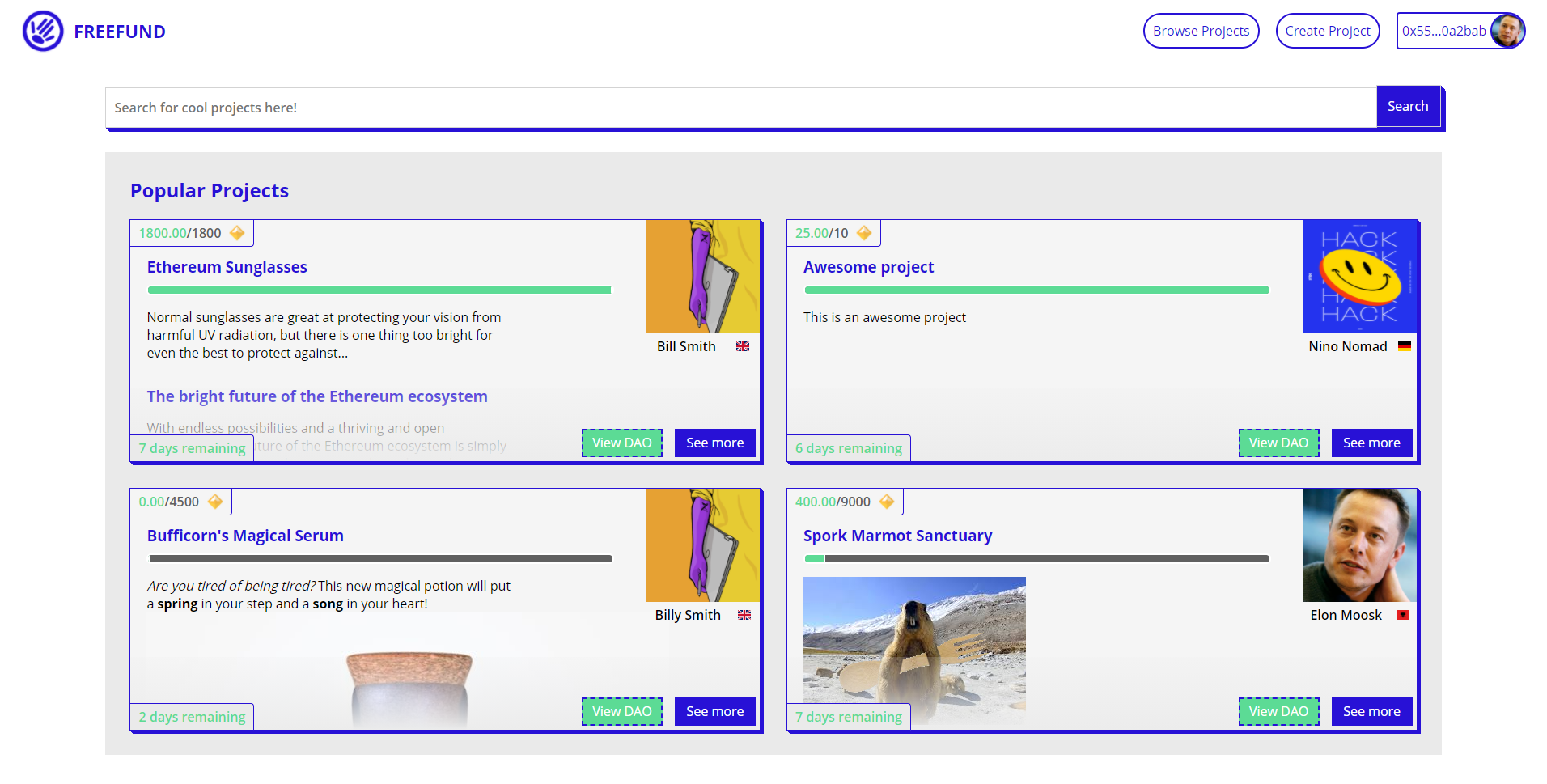The width and height of the screenshot is (1547, 784).
Task: See more about Bufficorn's Magical Serum
Action: pos(714,711)
